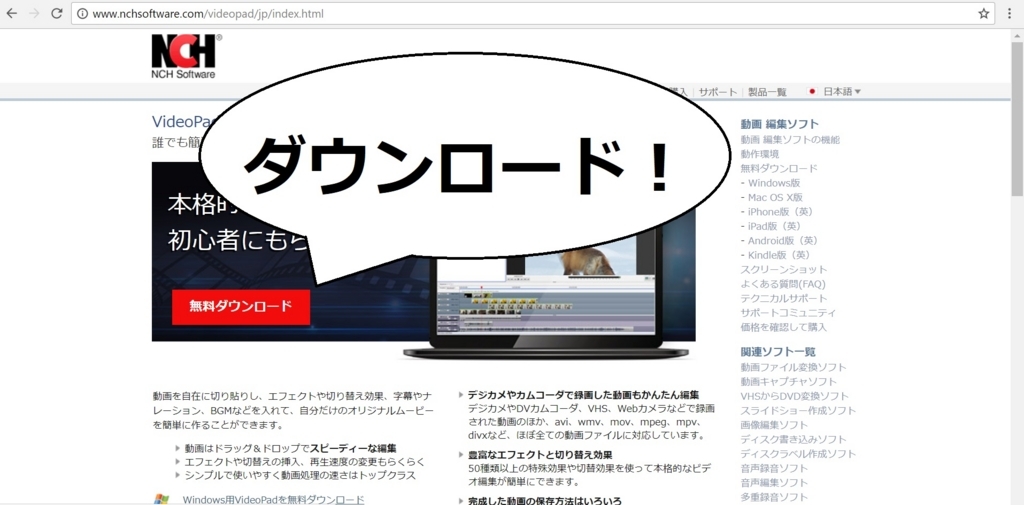Open ディスク書き込みソフト link
Screen dimensions: 1024x505
pos(793,440)
